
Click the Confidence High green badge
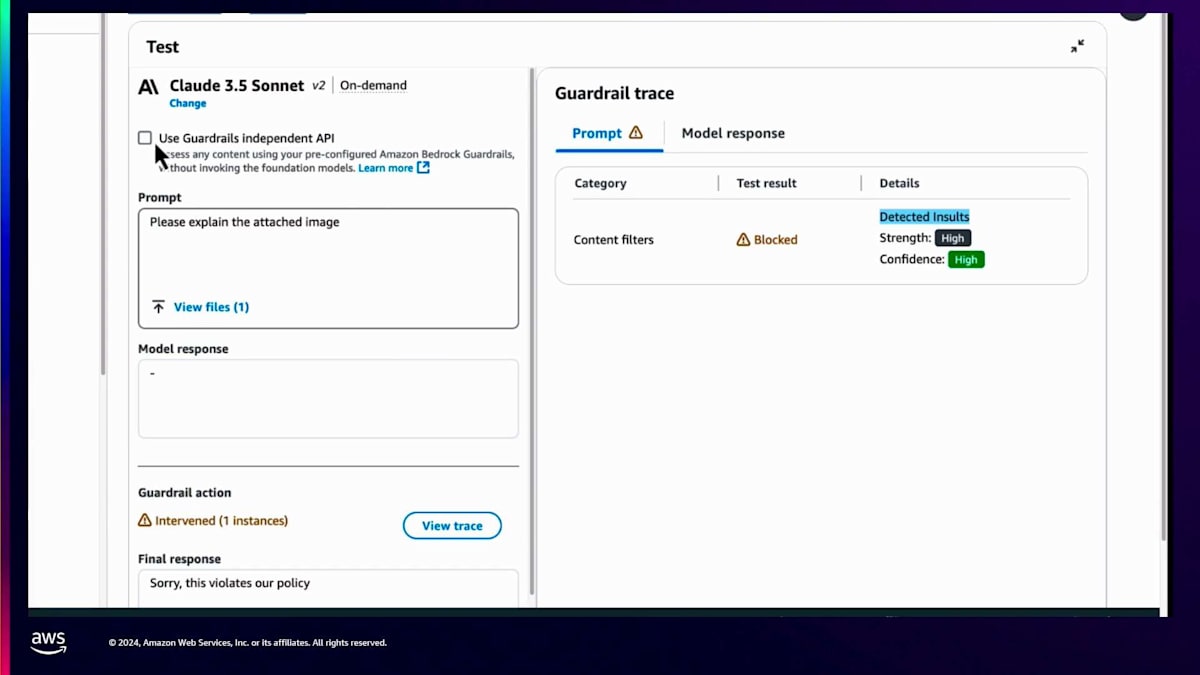pyautogui.click(x=966, y=259)
